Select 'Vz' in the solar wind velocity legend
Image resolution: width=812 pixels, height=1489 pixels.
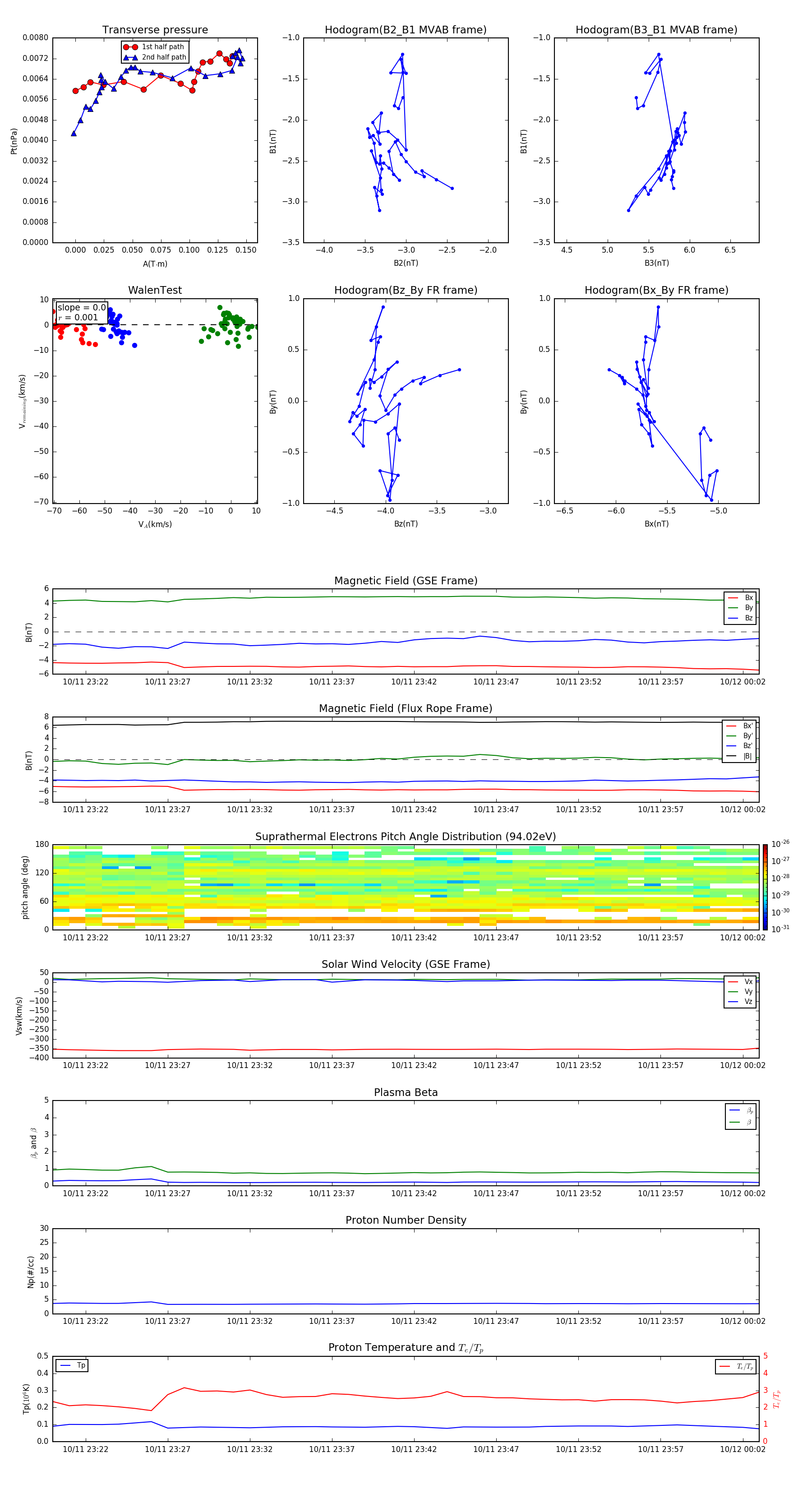(x=740, y=1002)
